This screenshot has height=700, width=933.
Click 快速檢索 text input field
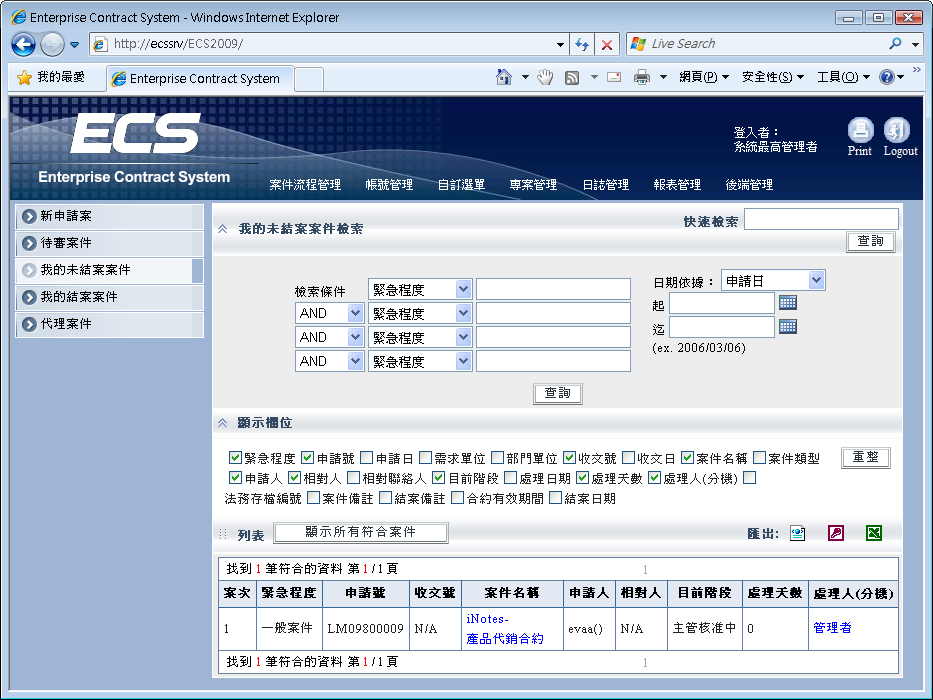(821, 219)
